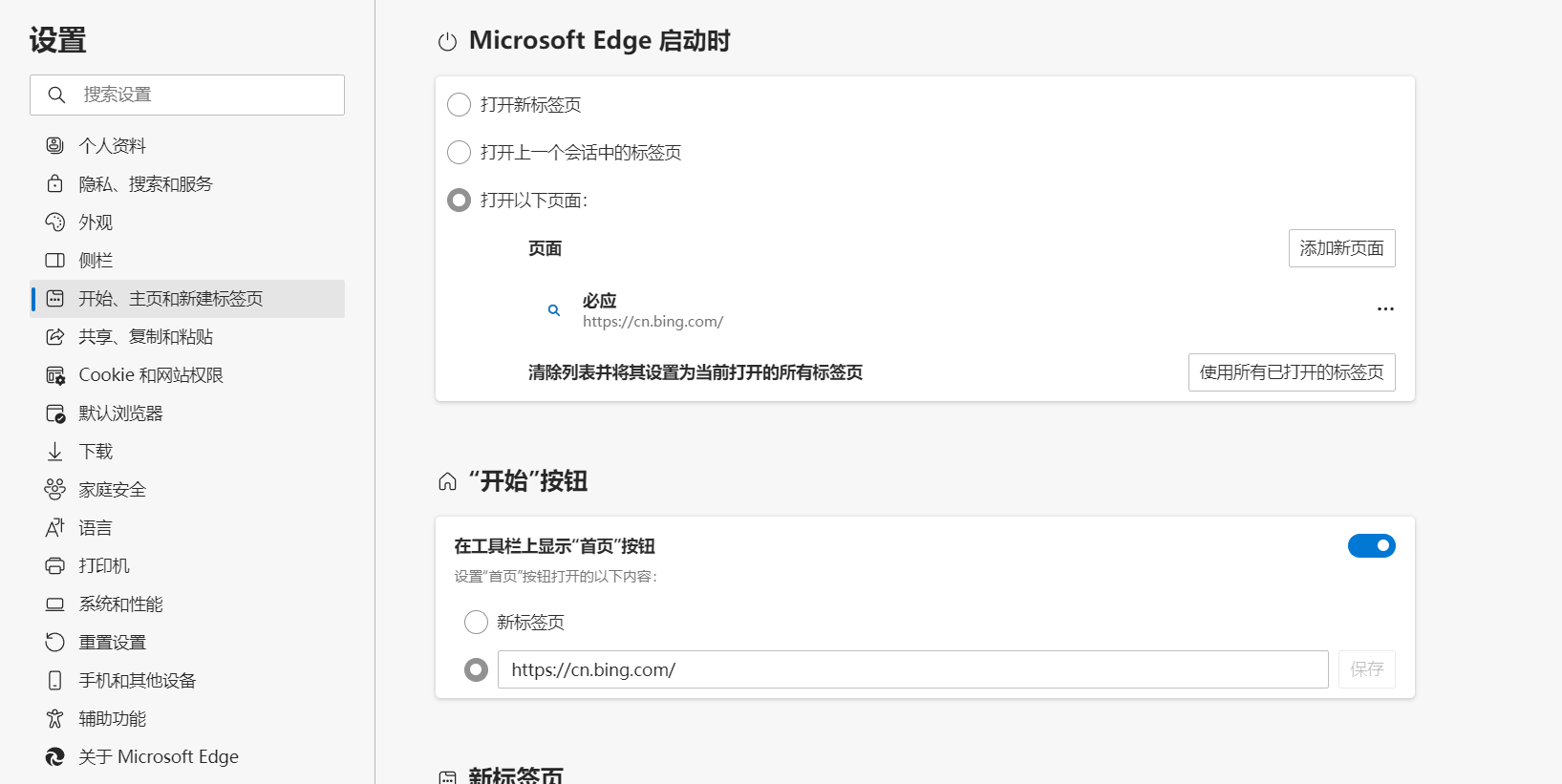The image size is (1562, 784).
Task: Open 个人资料 settings section
Action: (x=187, y=145)
